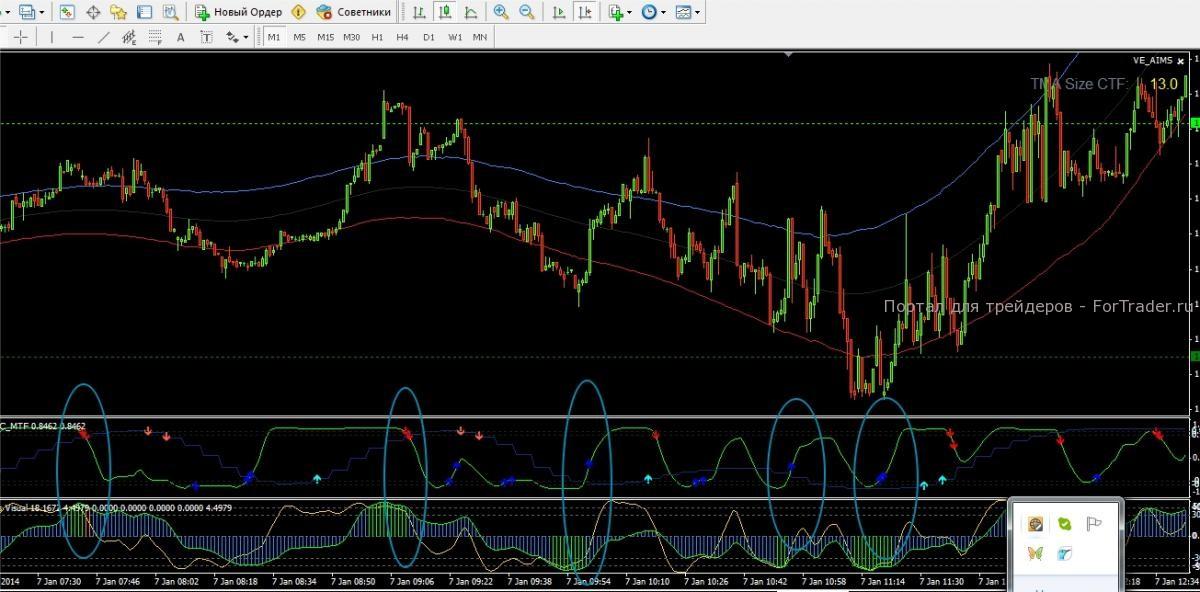
Task: Switch to H1 timeframe
Action: (x=377, y=37)
